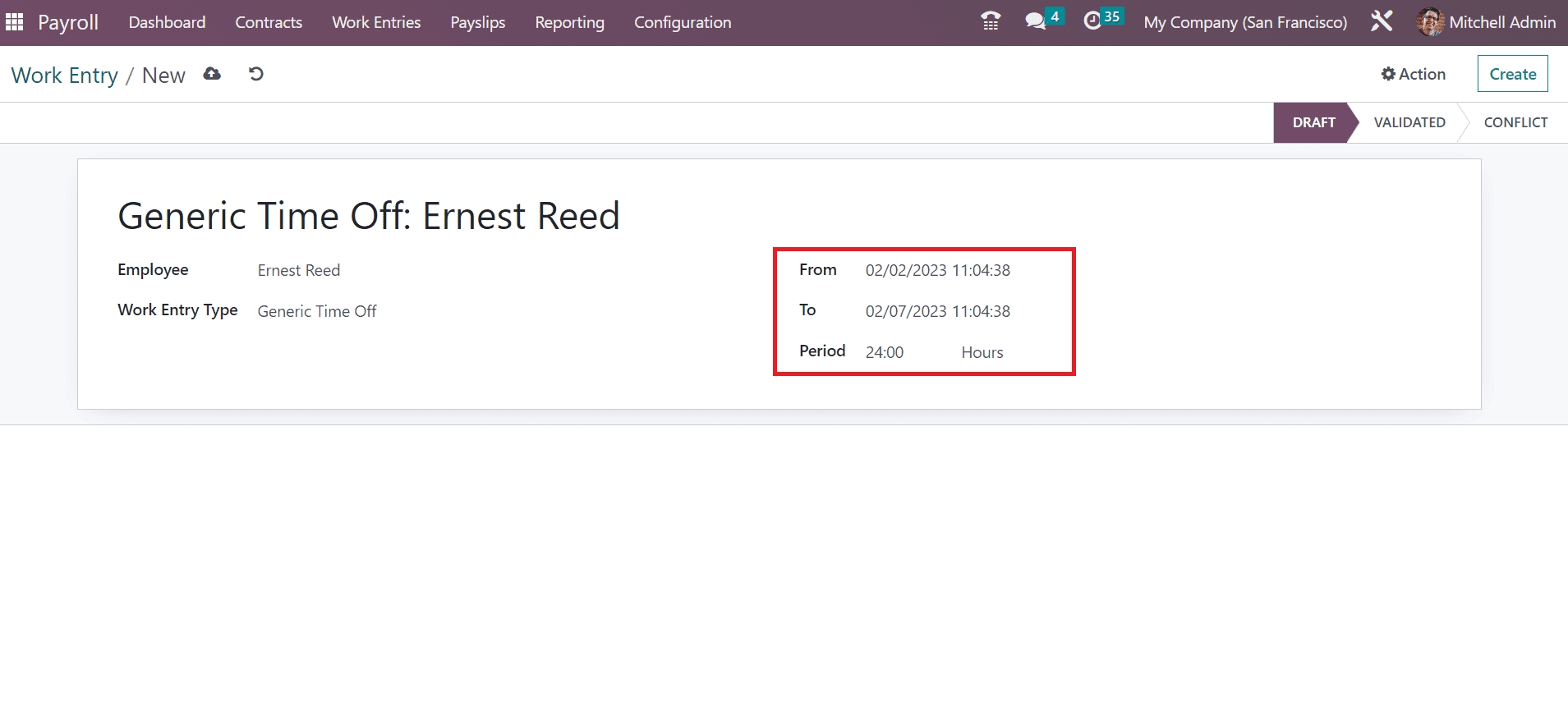
Task: Switch company via My Company (San Francisco)
Action: [x=1244, y=22]
